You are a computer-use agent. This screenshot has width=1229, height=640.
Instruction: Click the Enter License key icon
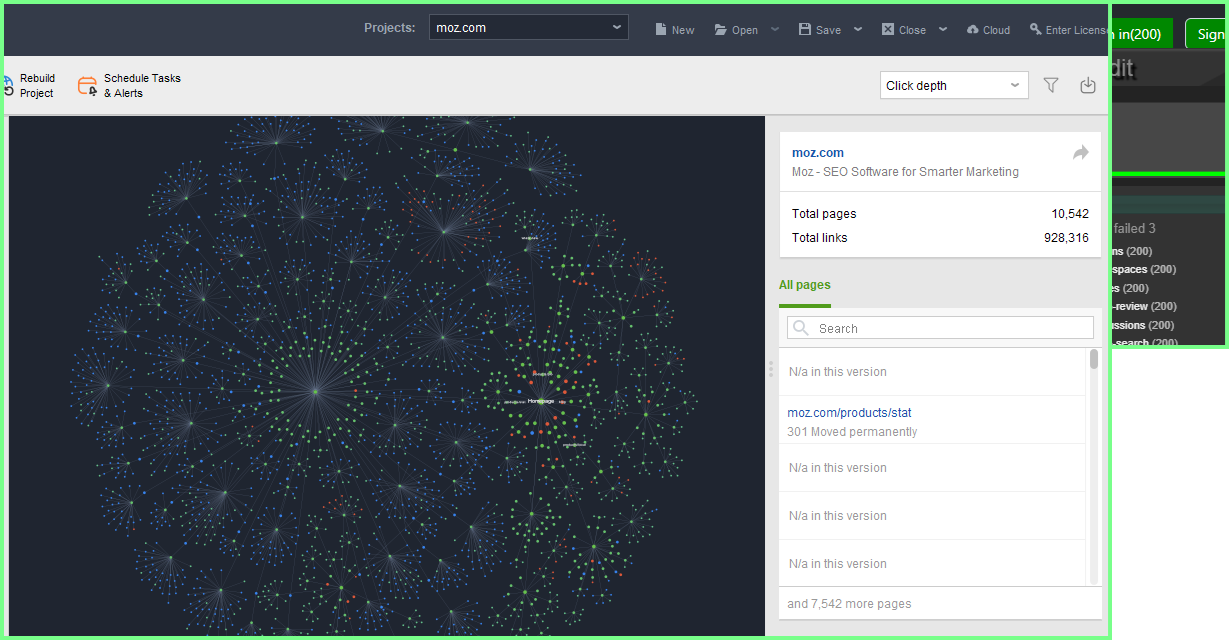(1035, 30)
